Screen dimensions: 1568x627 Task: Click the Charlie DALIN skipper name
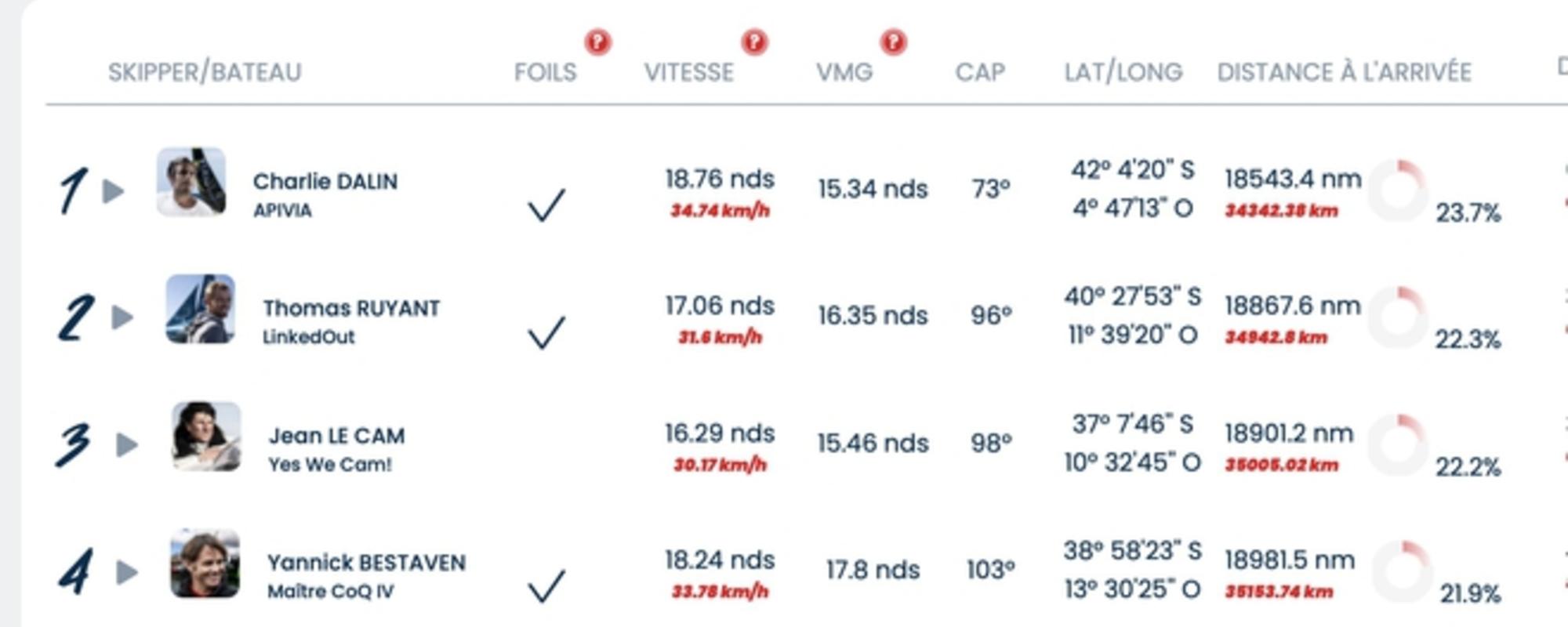(x=325, y=181)
